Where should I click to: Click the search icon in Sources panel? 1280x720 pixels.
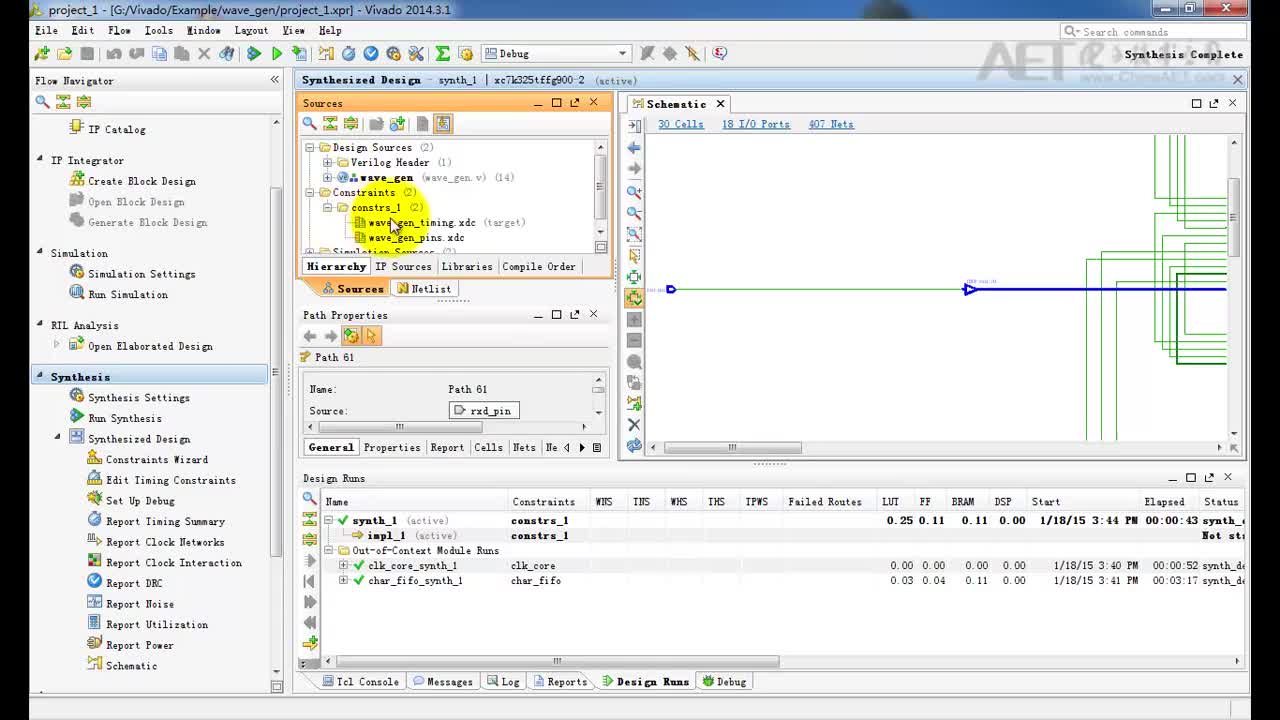point(310,124)
